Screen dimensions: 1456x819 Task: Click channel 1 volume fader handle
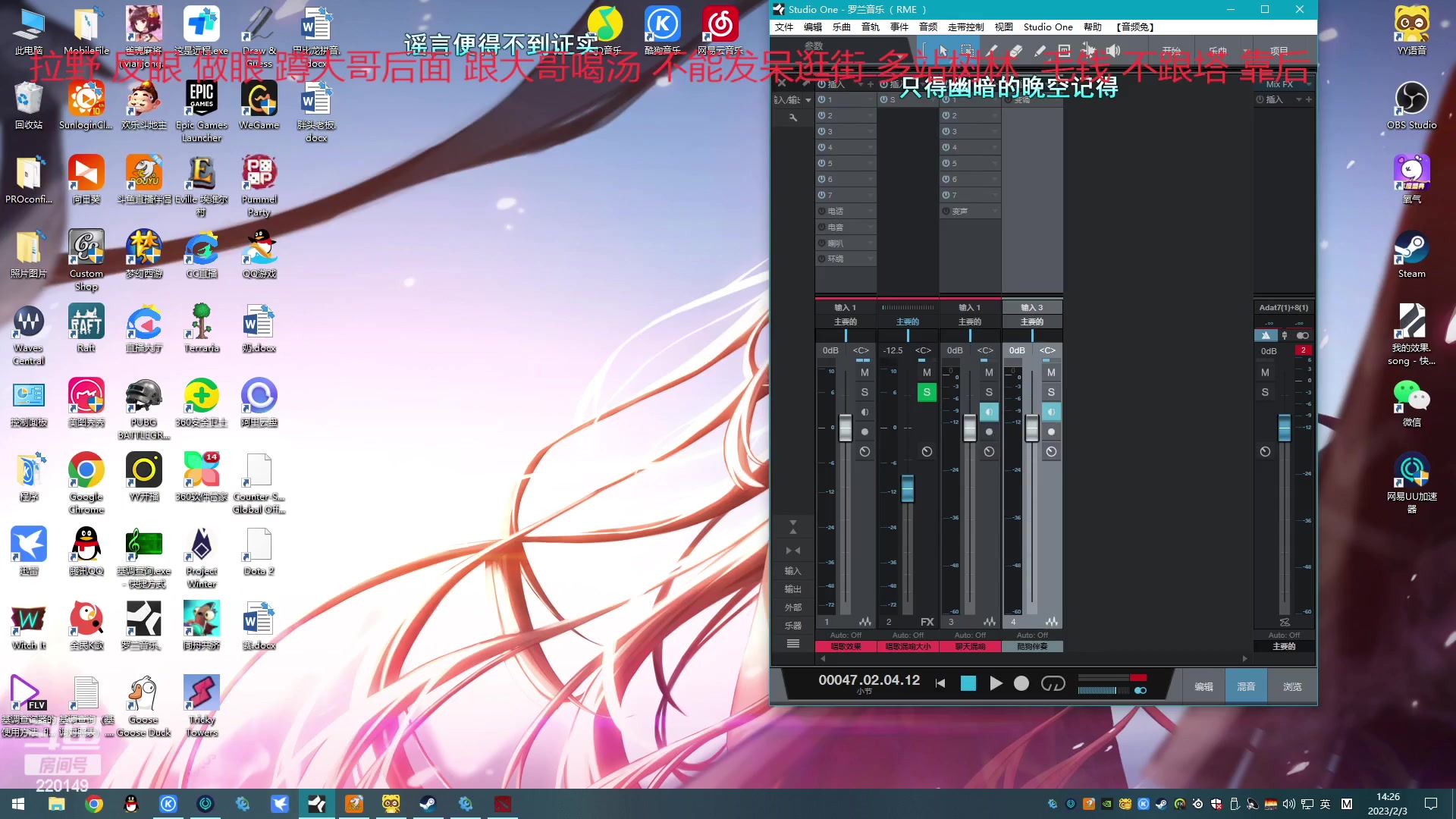[846, 428]
